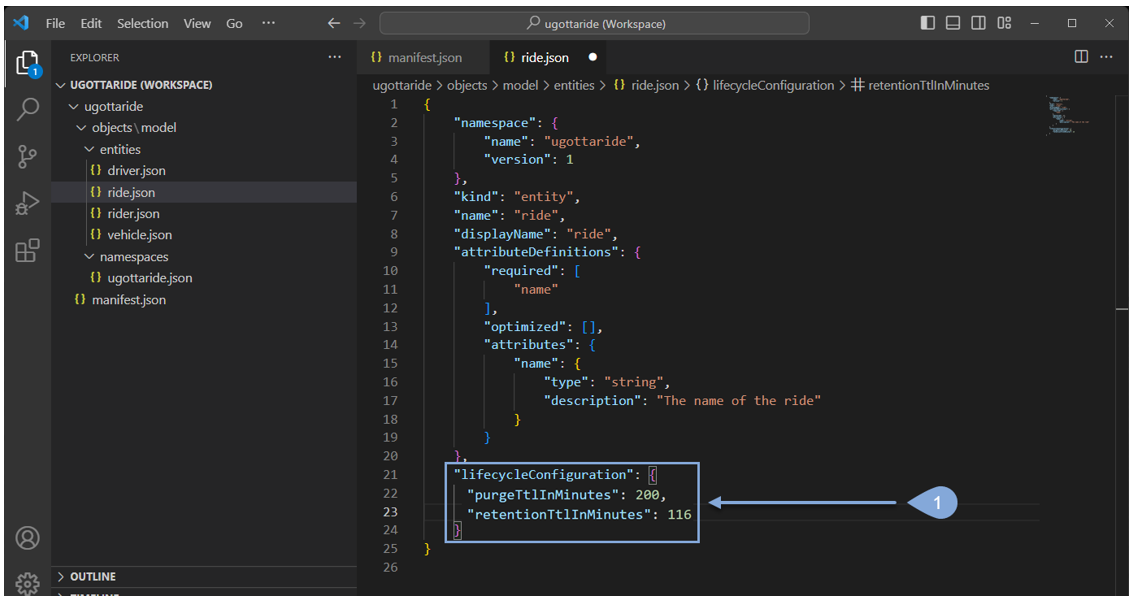Open the Extensions view
The width and height of the screenshot is (1132, 601).
point(27,250)
